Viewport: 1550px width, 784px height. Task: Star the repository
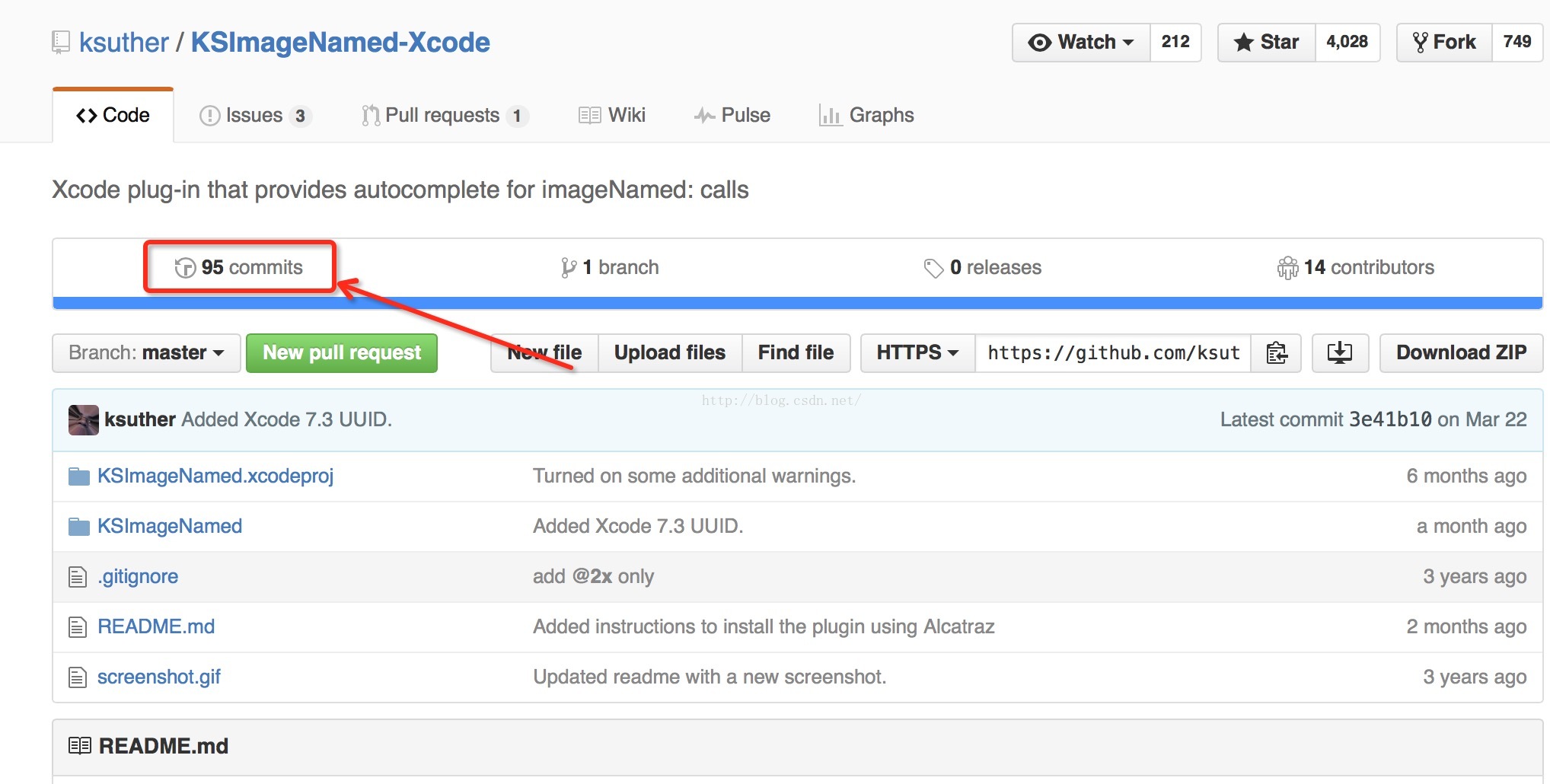point(1266,43)
